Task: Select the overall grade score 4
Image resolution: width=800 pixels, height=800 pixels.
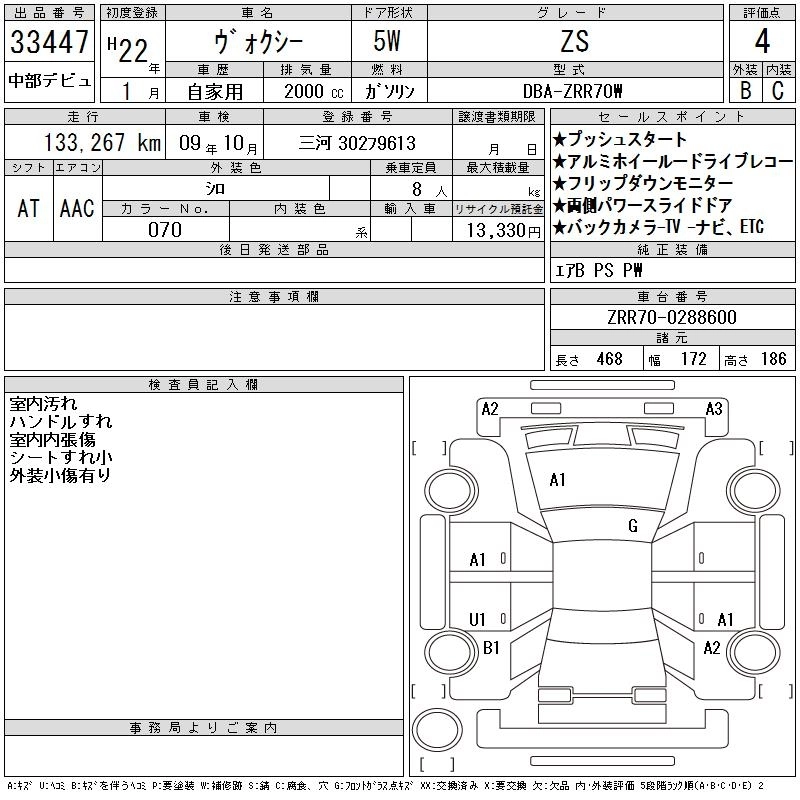Action: click(x=762, y=44)
